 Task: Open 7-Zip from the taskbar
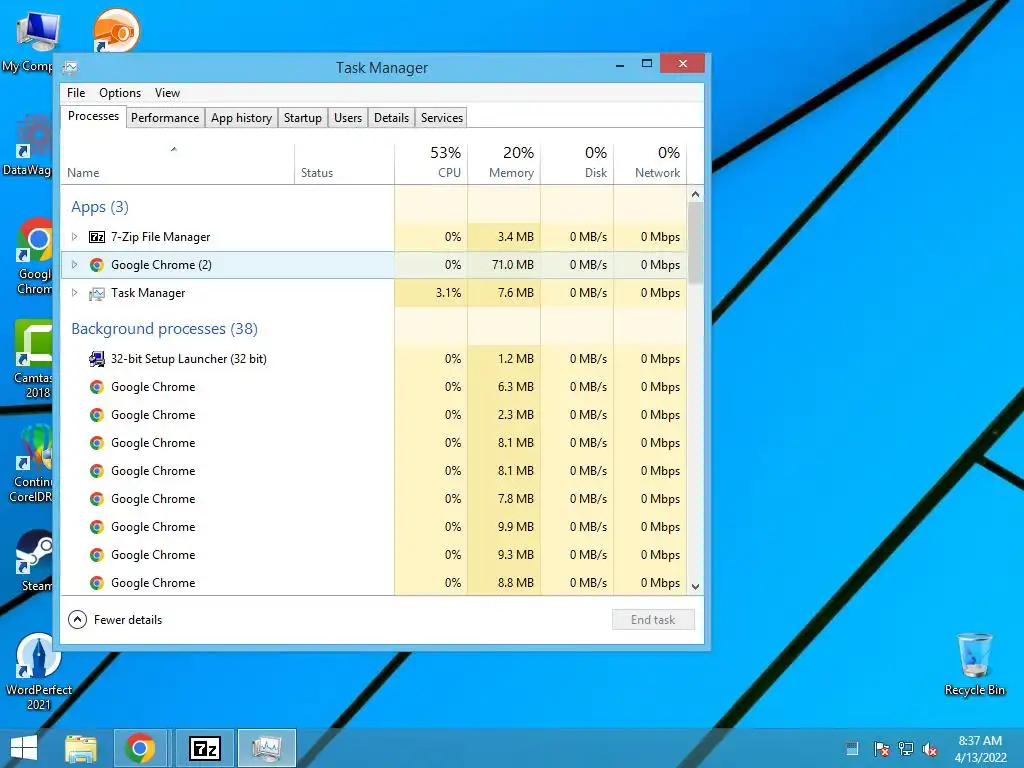(x=204, y=748)
